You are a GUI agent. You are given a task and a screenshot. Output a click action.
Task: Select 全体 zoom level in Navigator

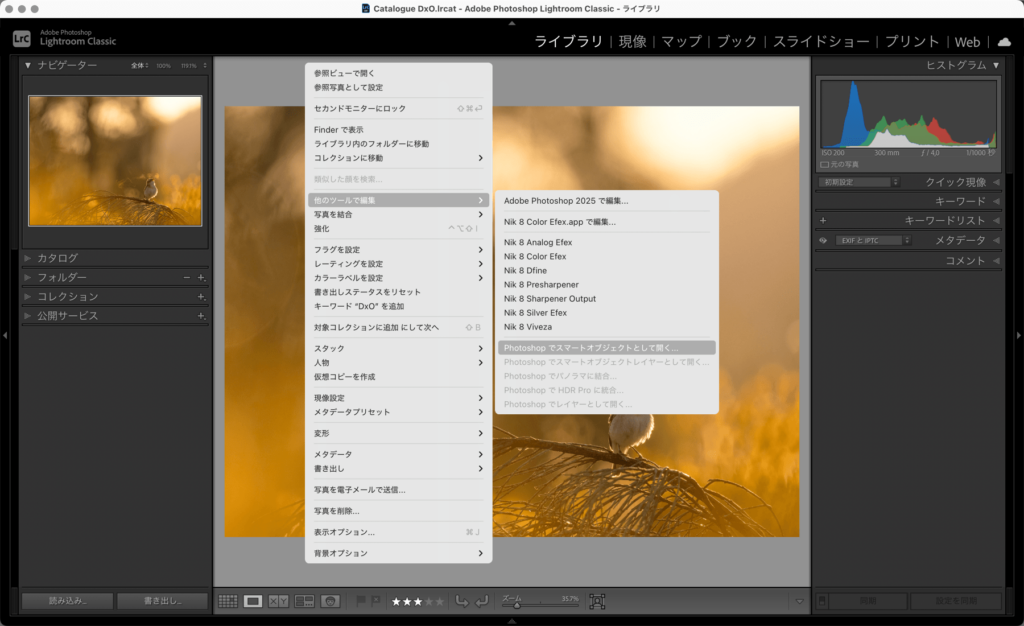(x=138, y=66)
